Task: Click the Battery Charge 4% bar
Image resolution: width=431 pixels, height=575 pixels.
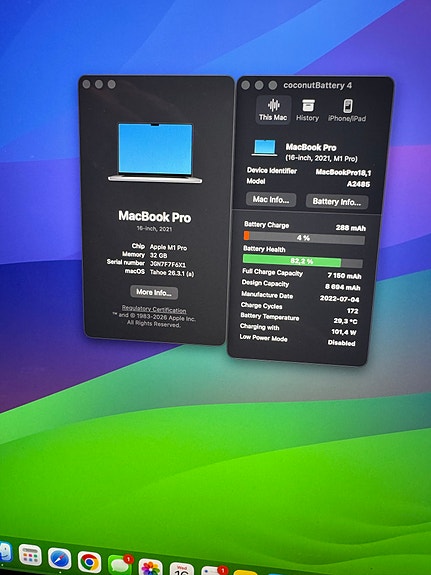Action: (x=304, y=238)
